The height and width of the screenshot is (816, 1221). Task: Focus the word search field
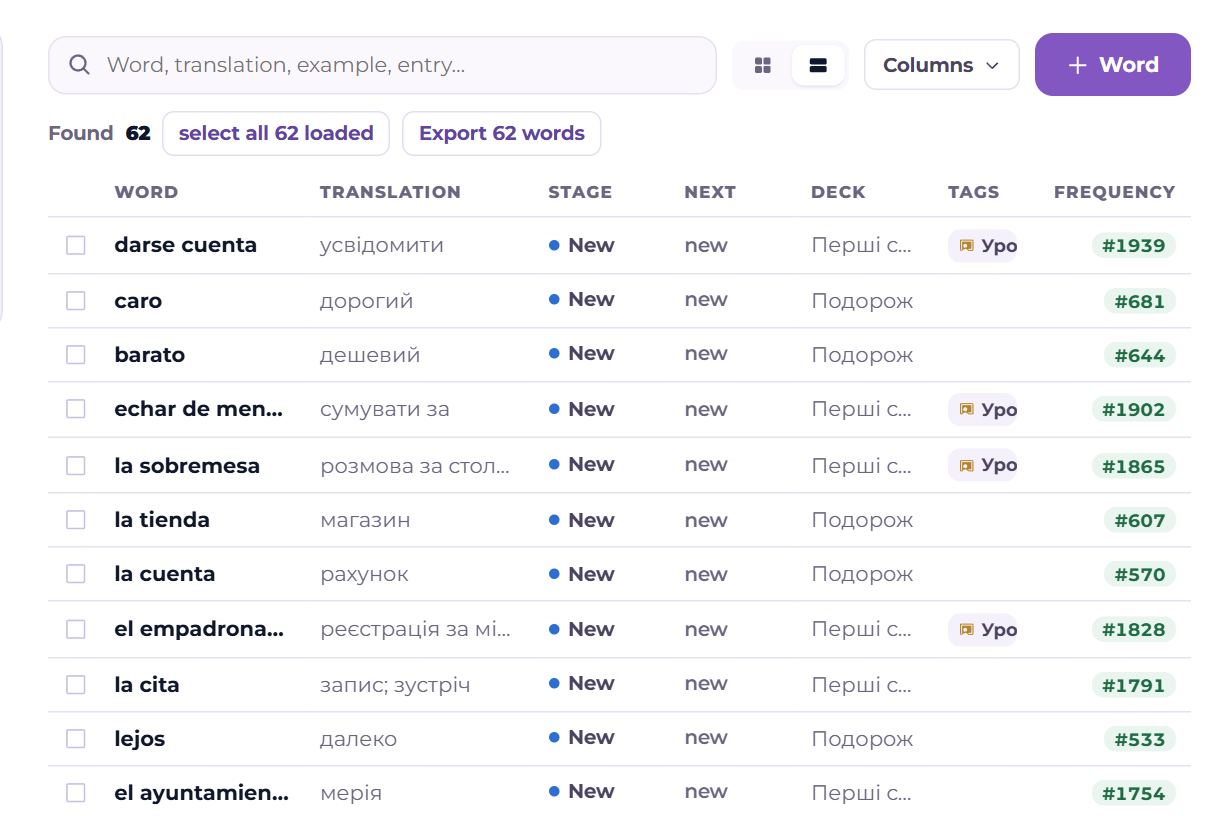point(382,66)
